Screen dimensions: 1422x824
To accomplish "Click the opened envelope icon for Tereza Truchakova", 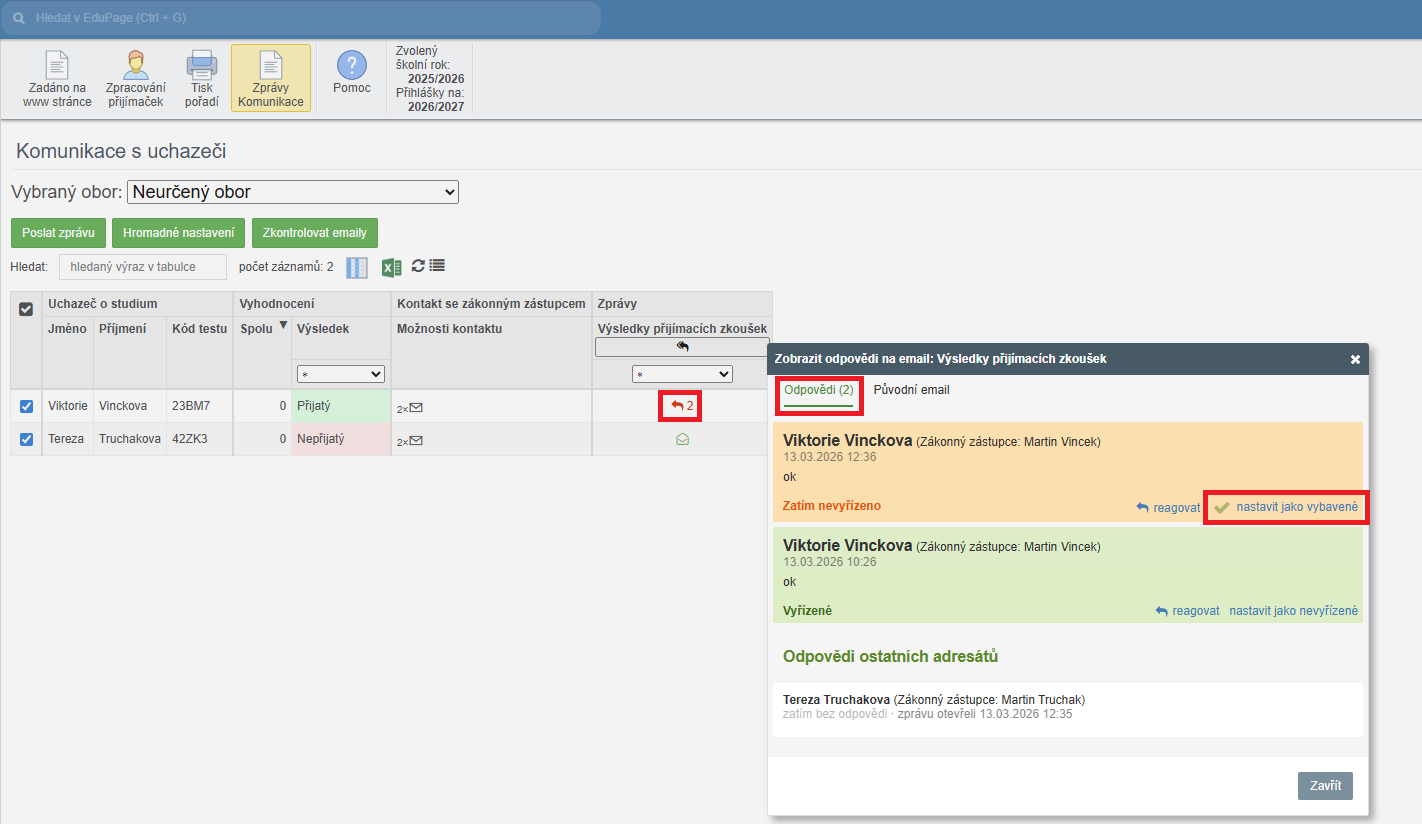I will (x=682, y=439).
